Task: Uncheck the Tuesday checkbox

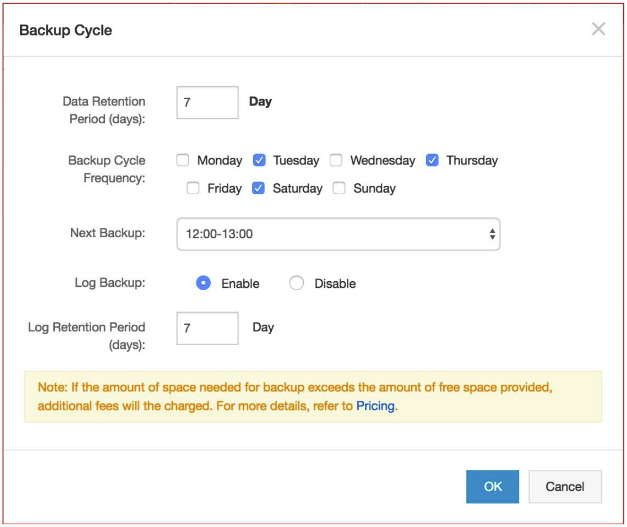Action: (259, 160)
